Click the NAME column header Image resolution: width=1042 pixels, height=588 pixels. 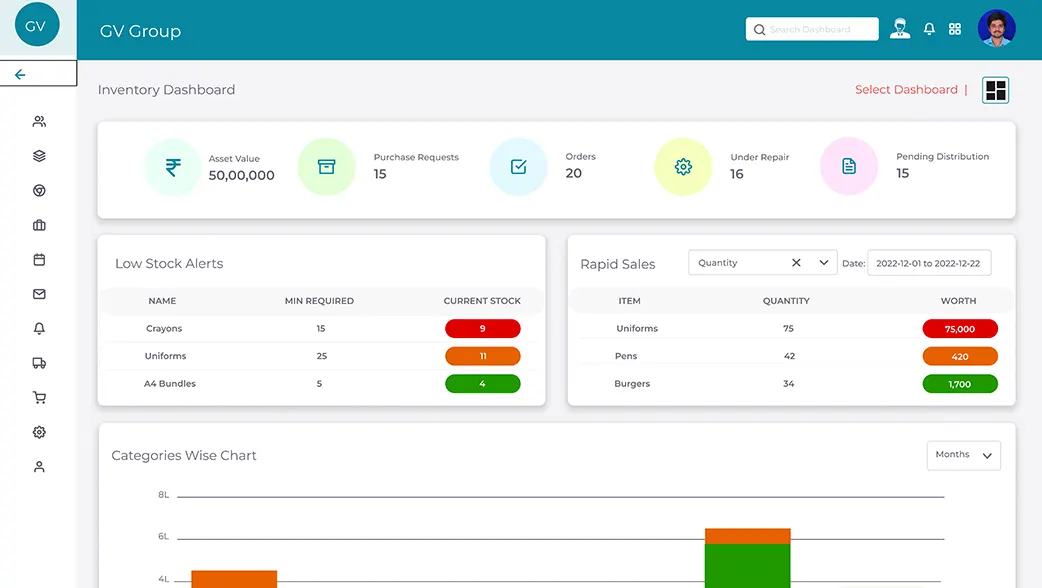point(162,301)
